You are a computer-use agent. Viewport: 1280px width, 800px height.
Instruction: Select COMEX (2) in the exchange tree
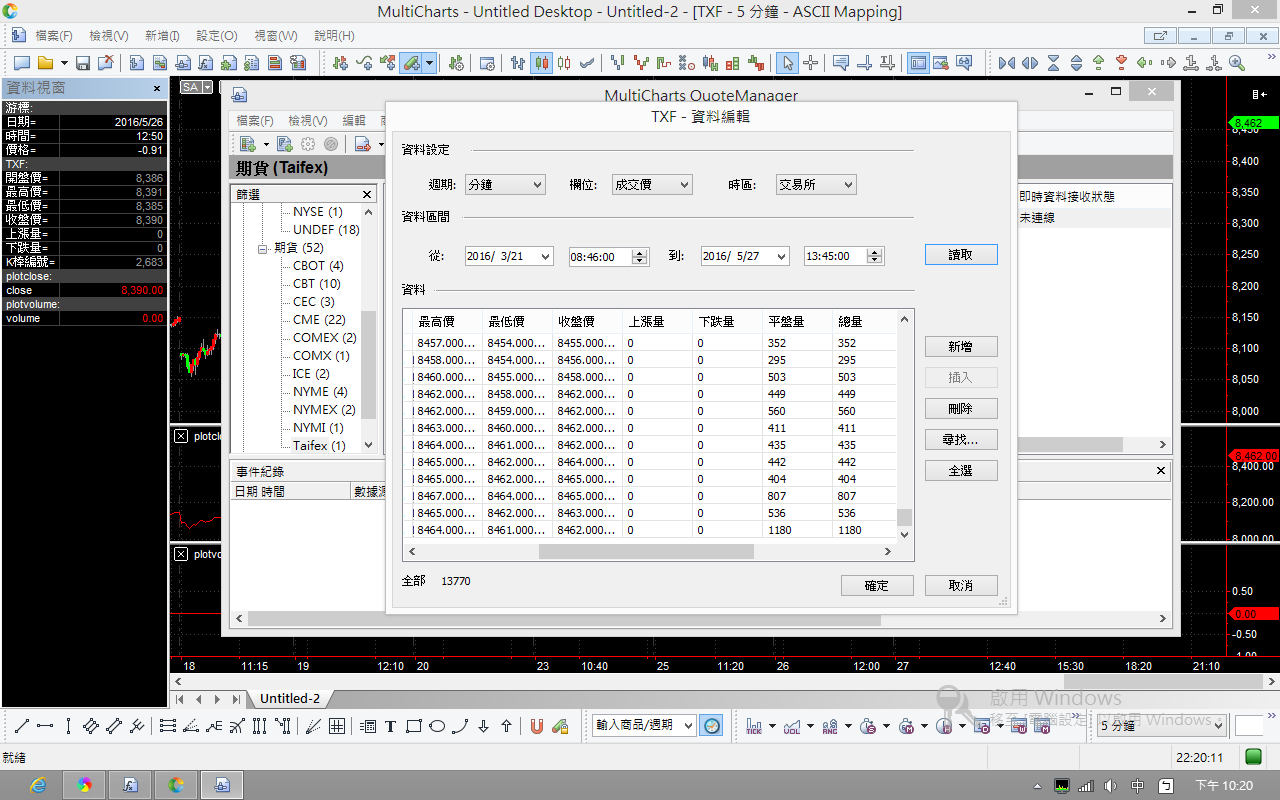[325, 338]
